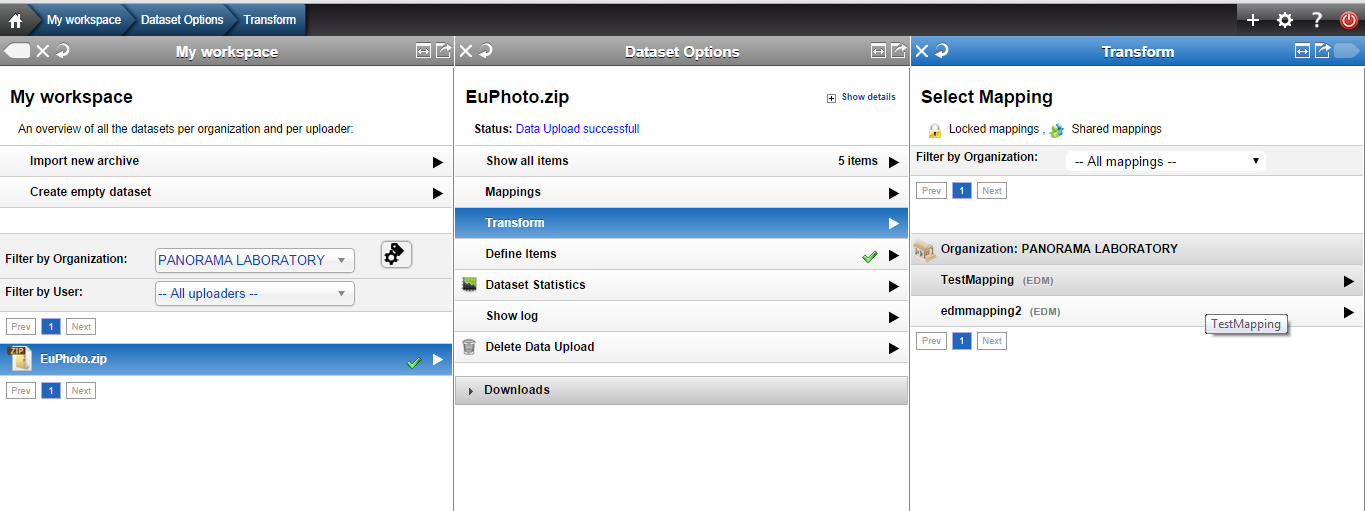Screen dimensions: 1365x511
Task: Open the All uploaders user dropdown
Action: point(255,294)
